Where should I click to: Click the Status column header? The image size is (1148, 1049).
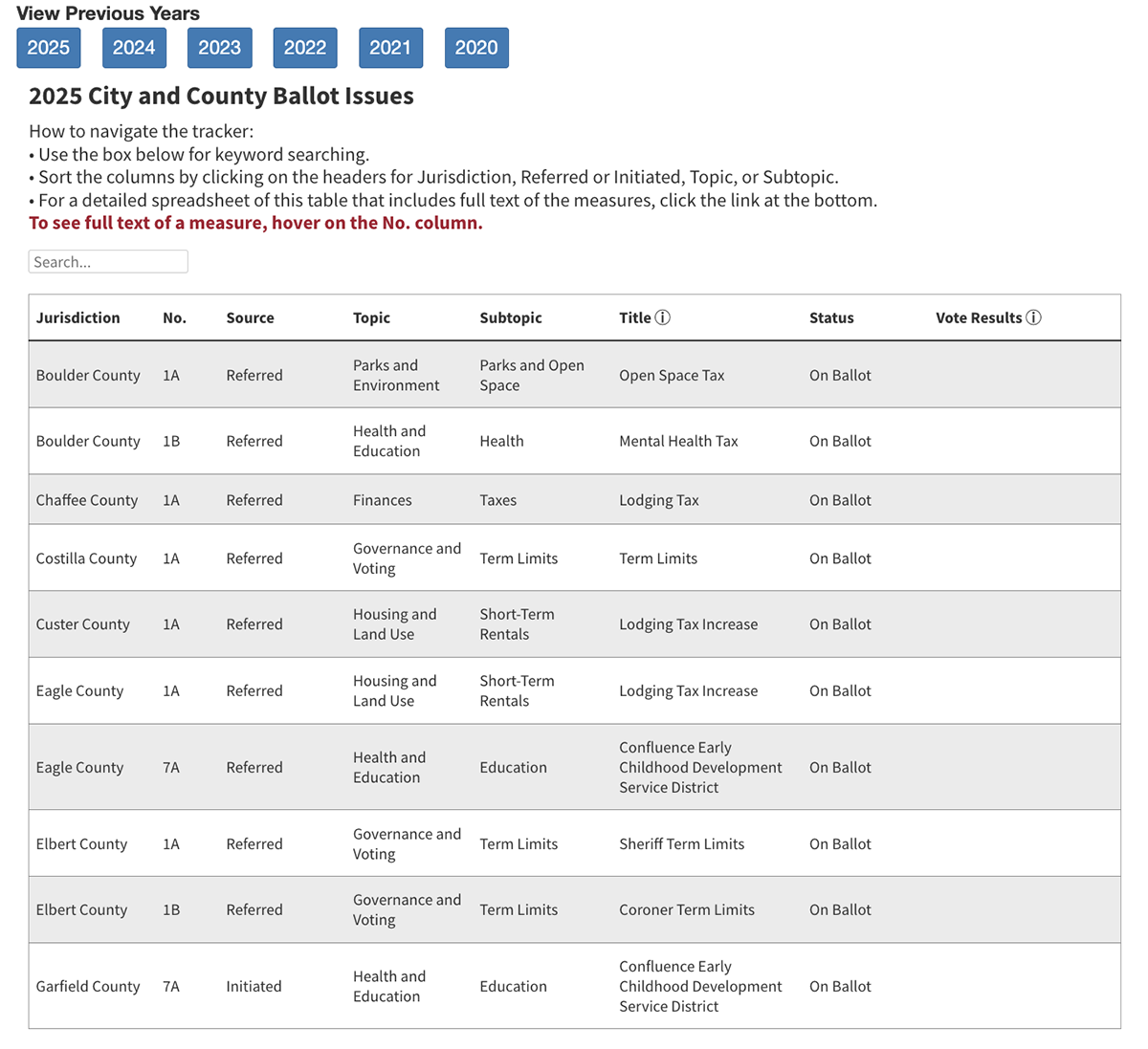[831, 318]
